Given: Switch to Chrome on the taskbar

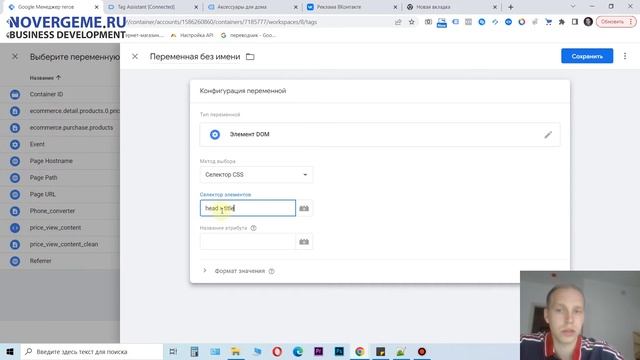Looking at the screenshot, I should coord(360,351).
